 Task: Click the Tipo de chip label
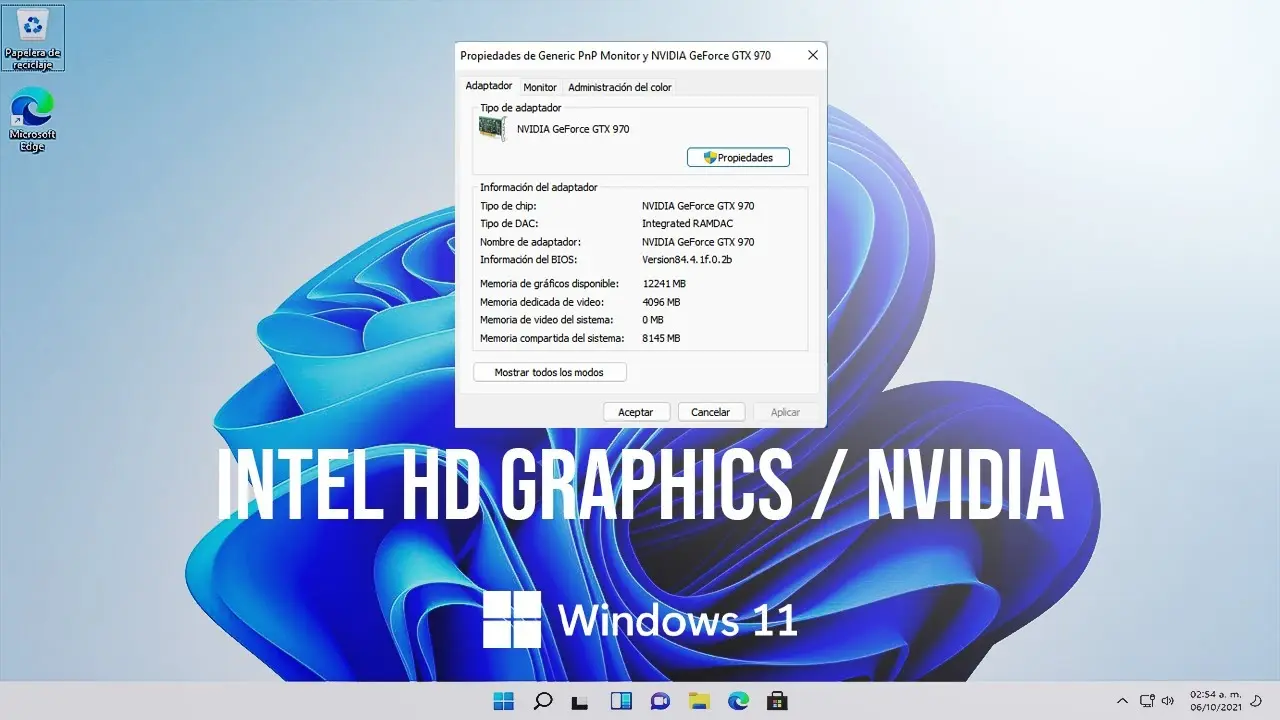[x=508, y=206]
